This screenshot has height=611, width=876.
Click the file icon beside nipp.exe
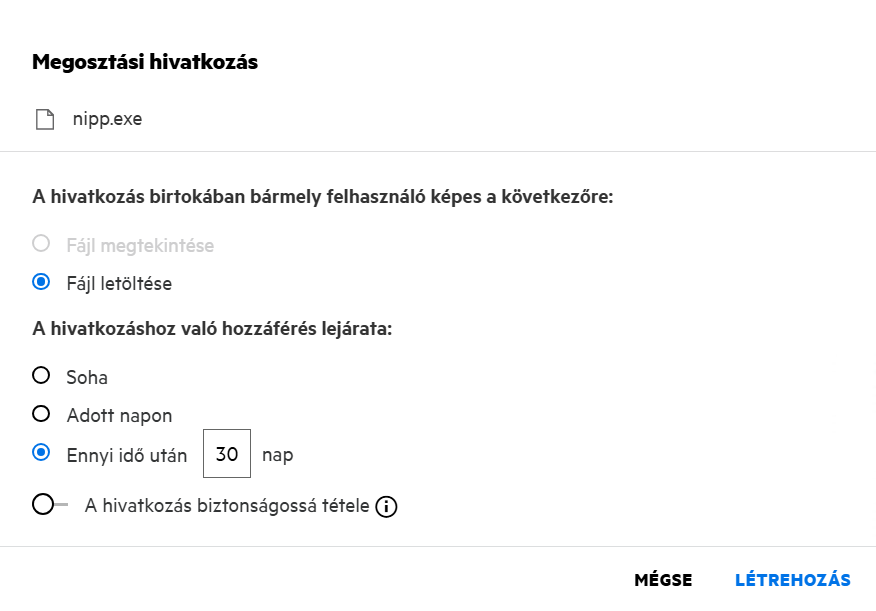(x=44, y=120)
